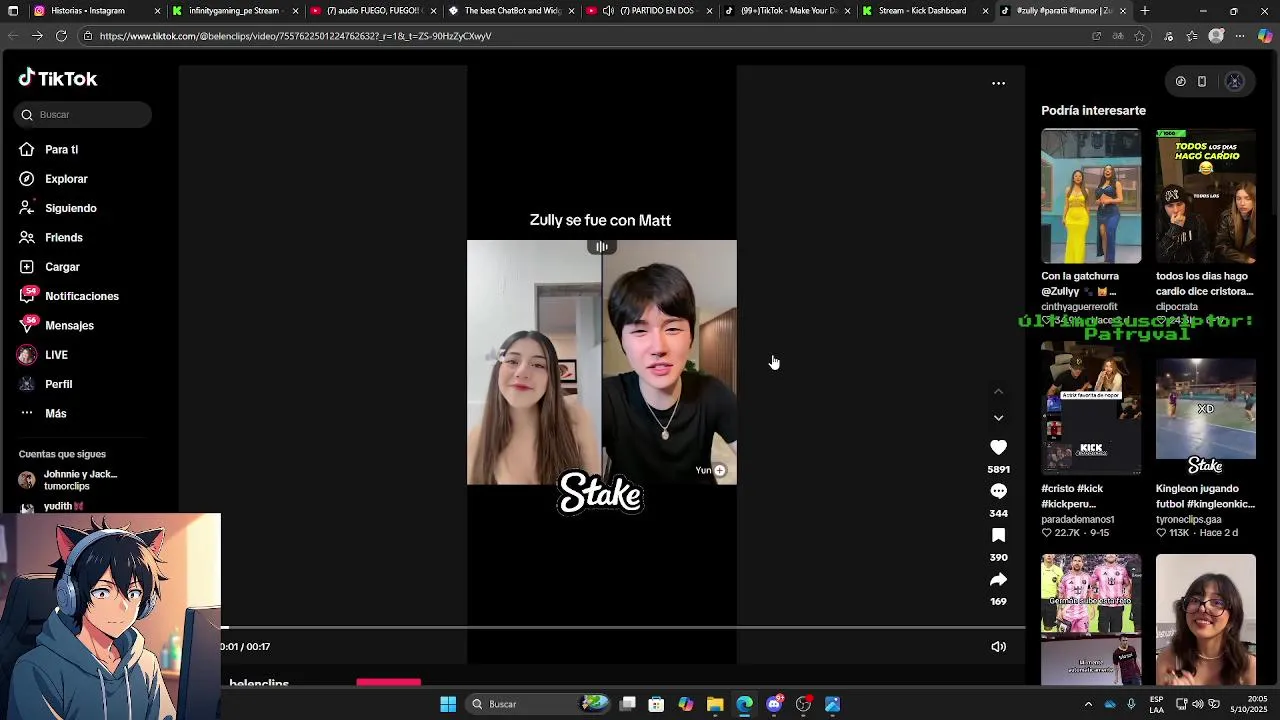
Task: Switch to infinitygaming_pe Stream tab
Action: pyautogui.click(x=234, y=11)
